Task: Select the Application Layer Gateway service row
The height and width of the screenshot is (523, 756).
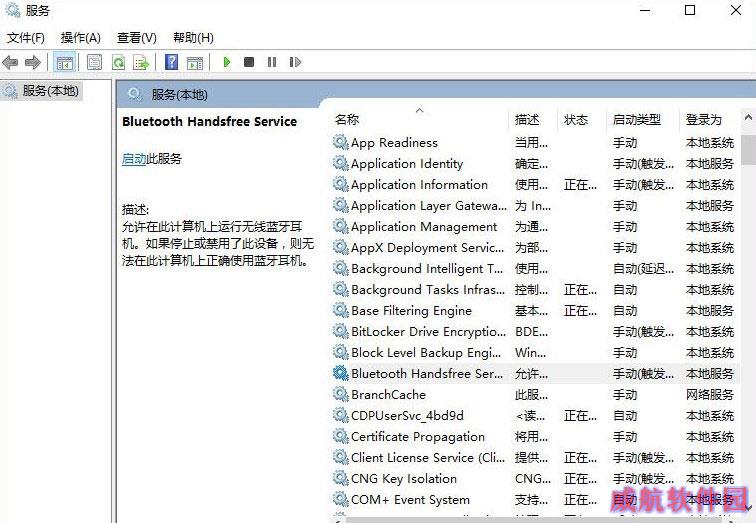Action: point(534,205)
